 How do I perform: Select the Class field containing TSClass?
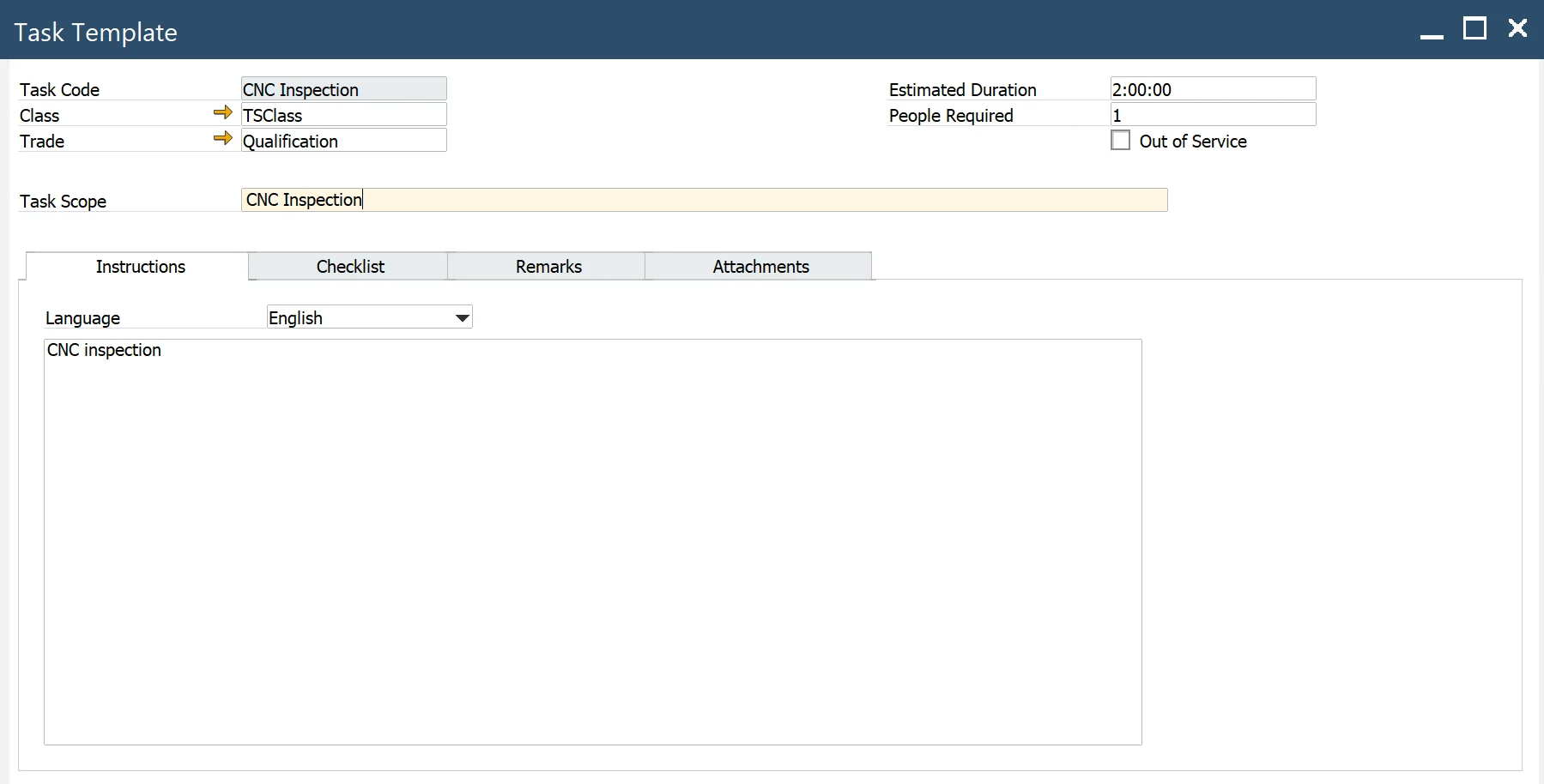pos(343,115)
